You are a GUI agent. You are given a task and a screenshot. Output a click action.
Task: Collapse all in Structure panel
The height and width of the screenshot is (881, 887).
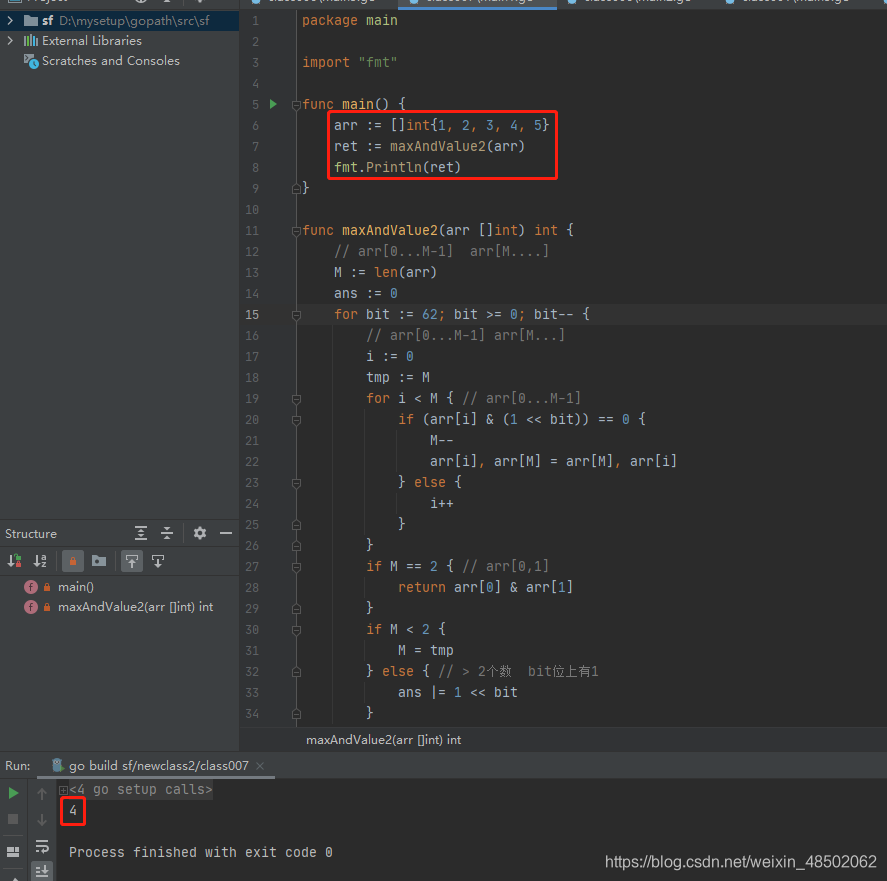pyautogui.click(x=167, y=533)
